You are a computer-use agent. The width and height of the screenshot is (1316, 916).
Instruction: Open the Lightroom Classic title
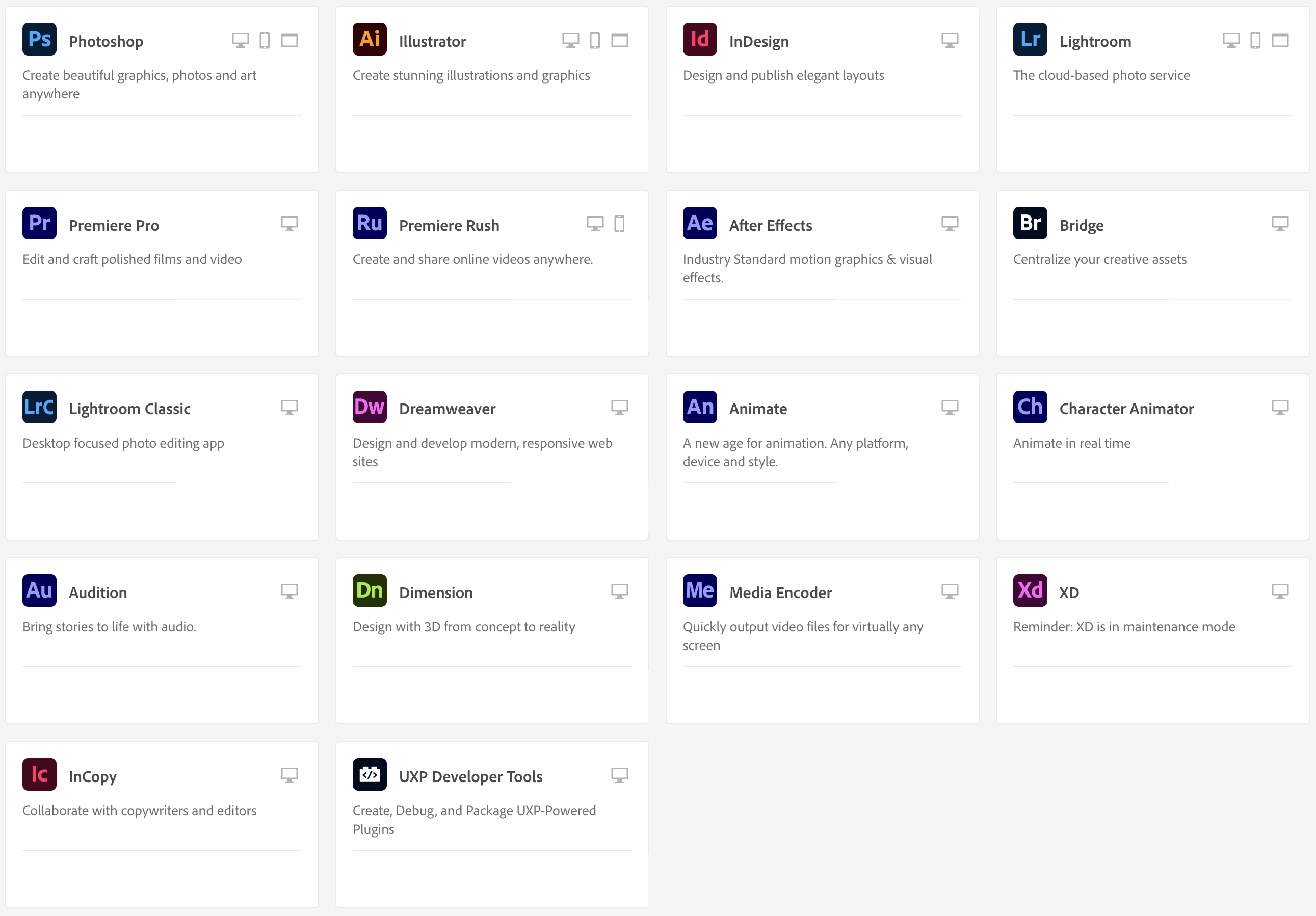click(129, 409)
